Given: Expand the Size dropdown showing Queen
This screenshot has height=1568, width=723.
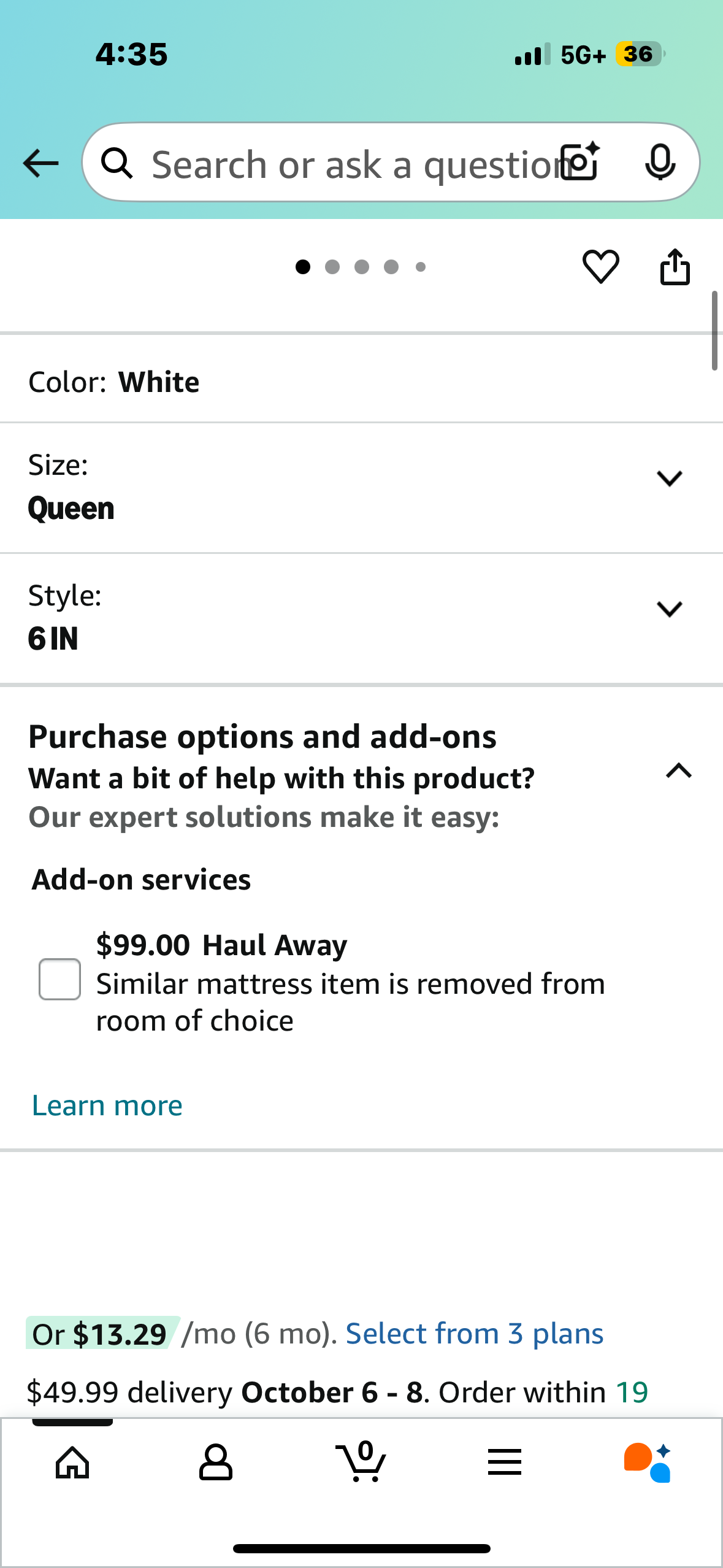Looking at the screenshot, I should (x=669, y=478).
